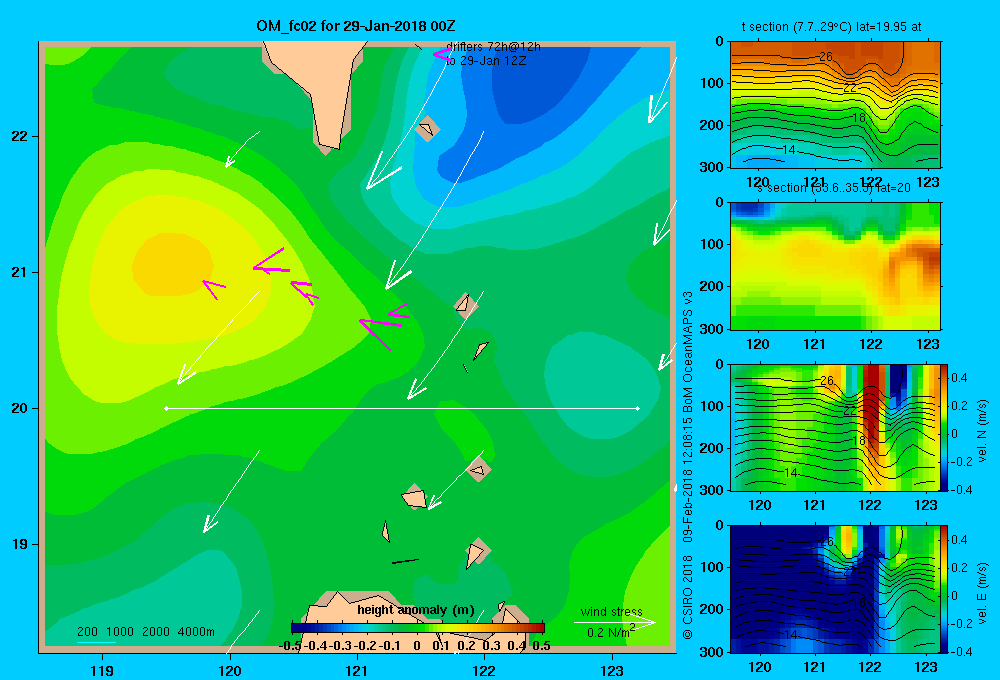The width and height of the screenshot is (1000, 680).
Task: Click longitude label 119 under main map
Action: tap(102, 670)
